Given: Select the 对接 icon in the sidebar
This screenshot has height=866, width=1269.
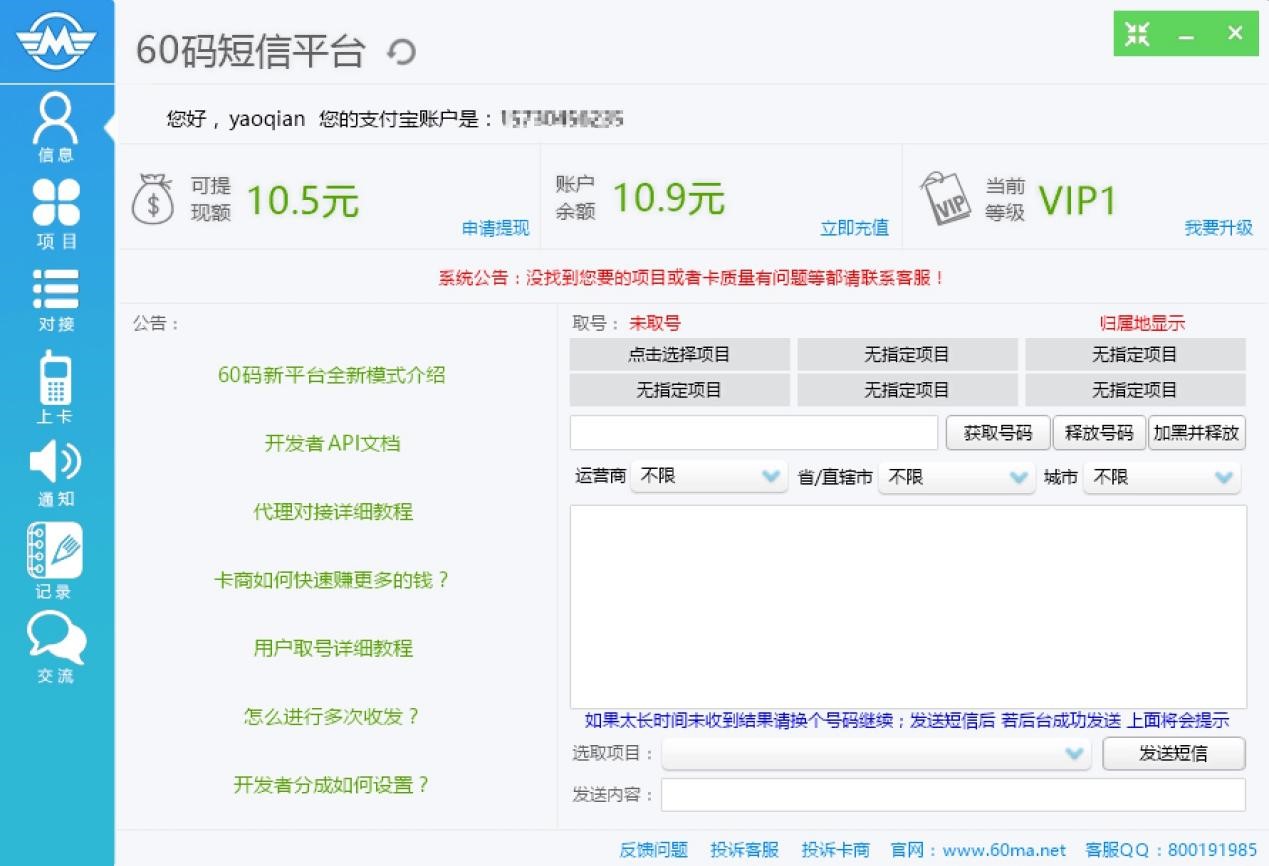Looking at the screenshot, I should point(56,288).
